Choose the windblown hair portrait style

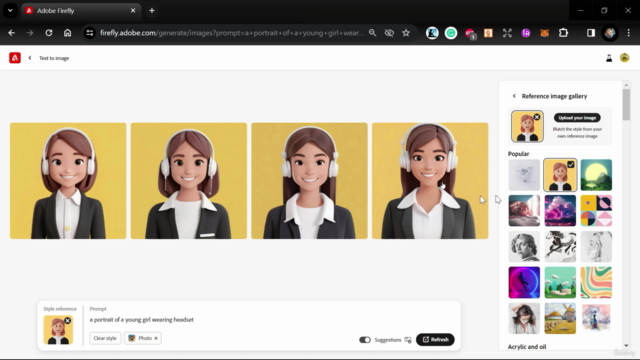coord(524,318)
